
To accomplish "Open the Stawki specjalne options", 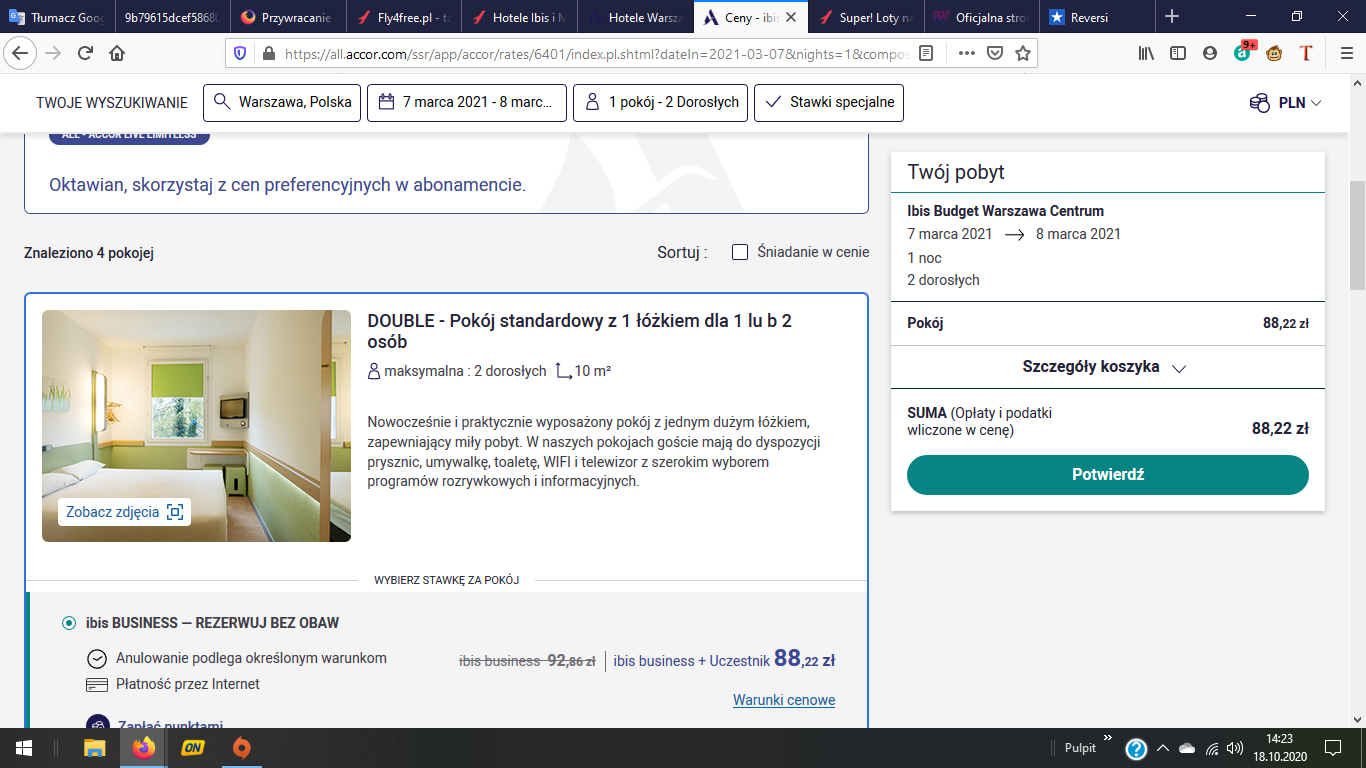I will [829, 102].
